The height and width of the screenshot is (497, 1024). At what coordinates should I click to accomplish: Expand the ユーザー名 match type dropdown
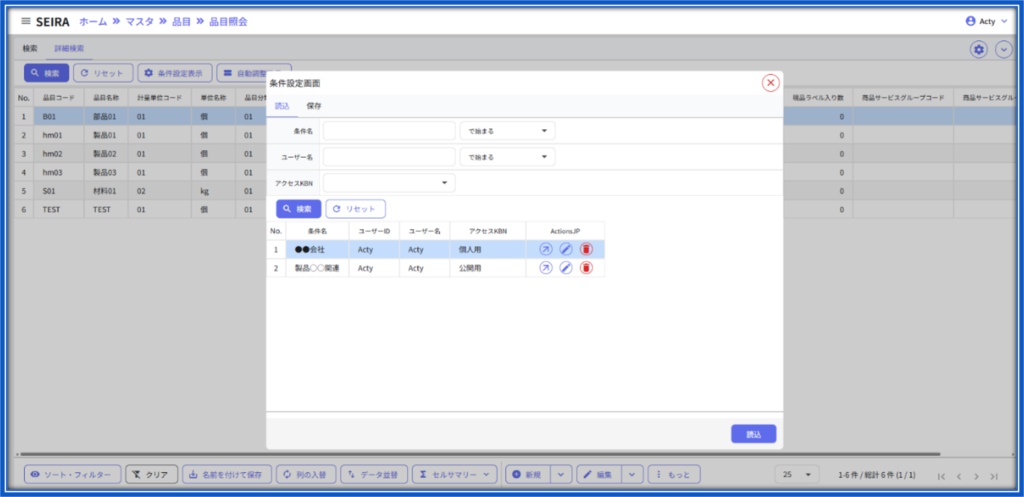point(507,157)
